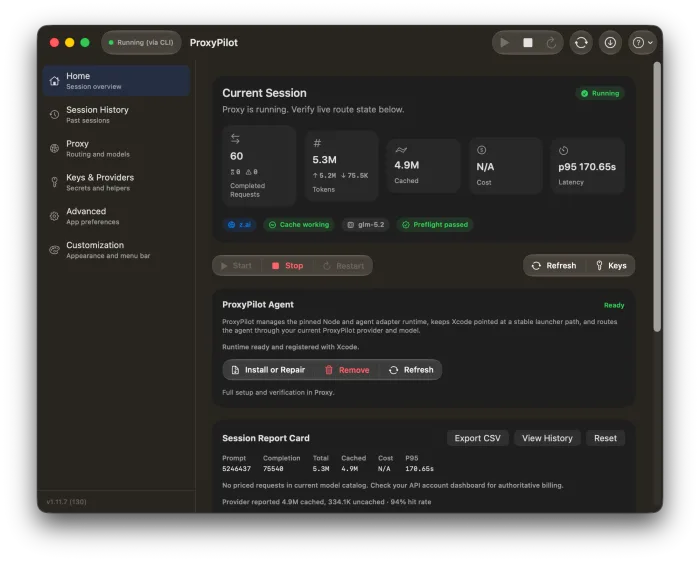This screenshot has width=700, height=562.
Task: Click the 5.3M tokens value
Action: 325,160
